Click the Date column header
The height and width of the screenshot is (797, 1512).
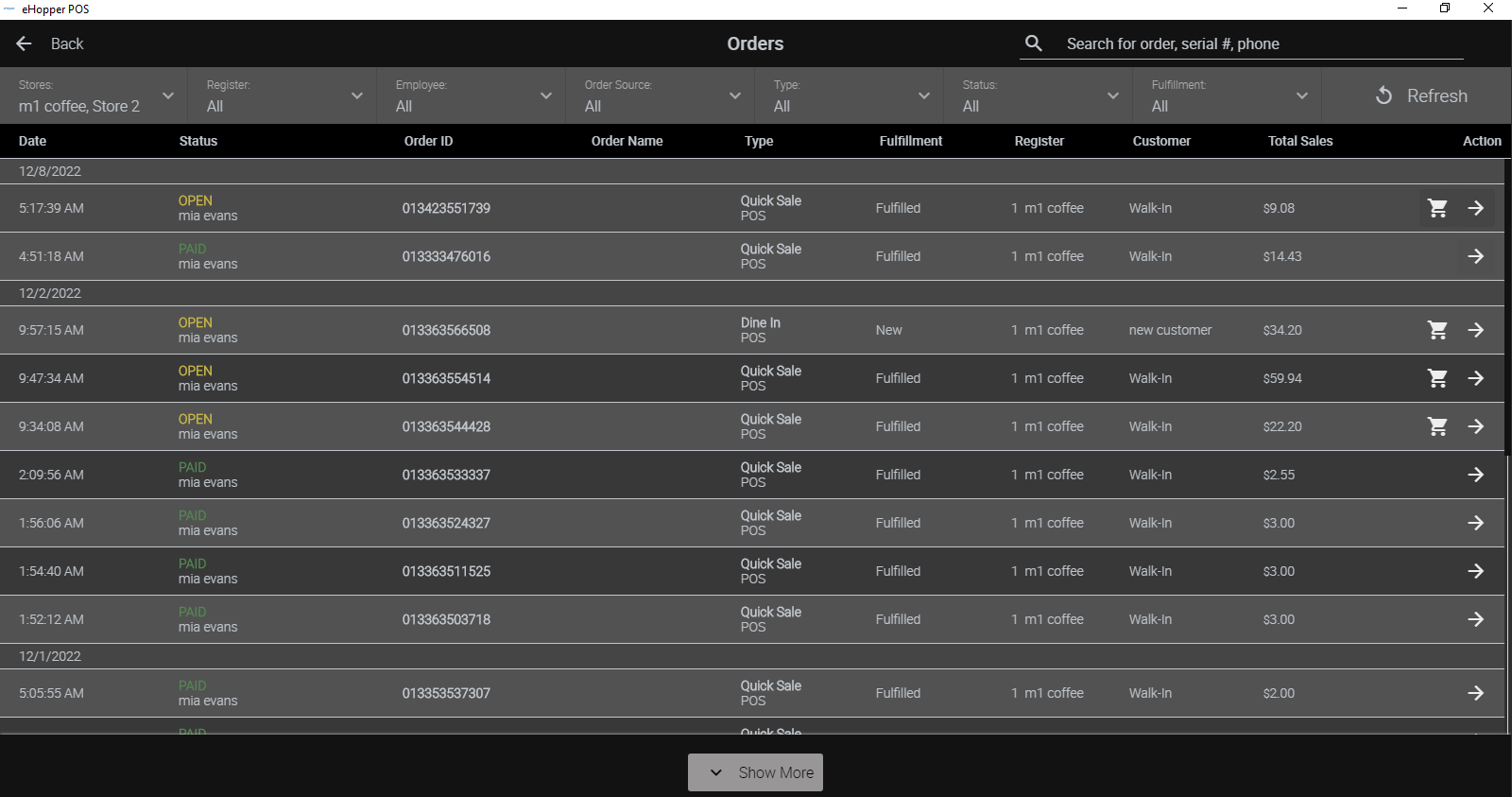point(32,141)
